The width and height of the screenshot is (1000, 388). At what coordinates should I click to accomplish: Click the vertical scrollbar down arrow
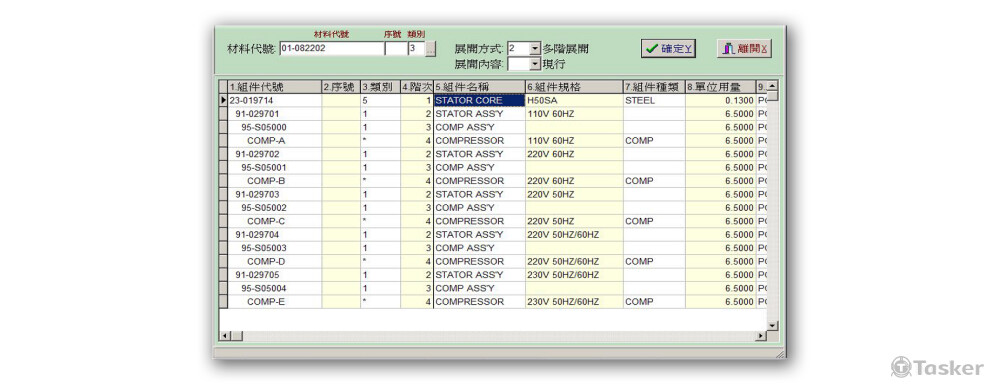click(772, 325)
